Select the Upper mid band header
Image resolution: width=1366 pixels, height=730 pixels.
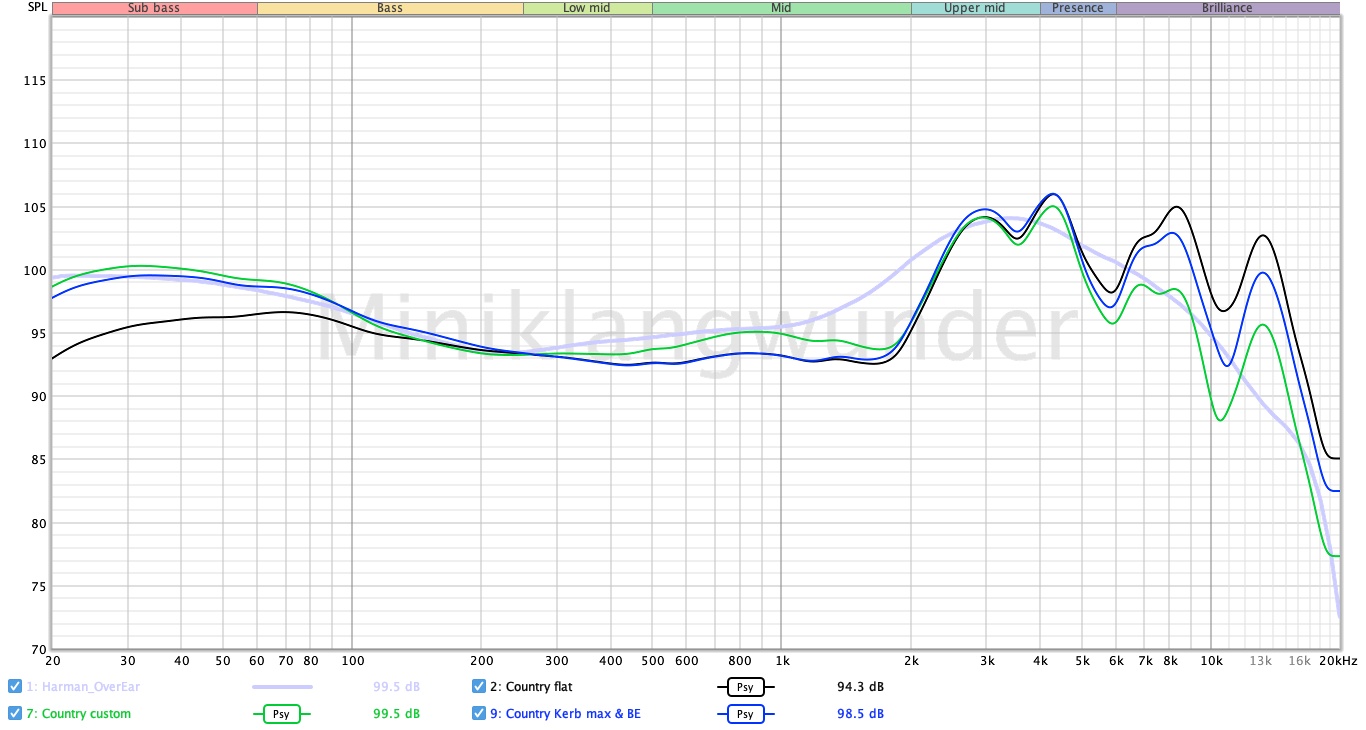point(974,8)
